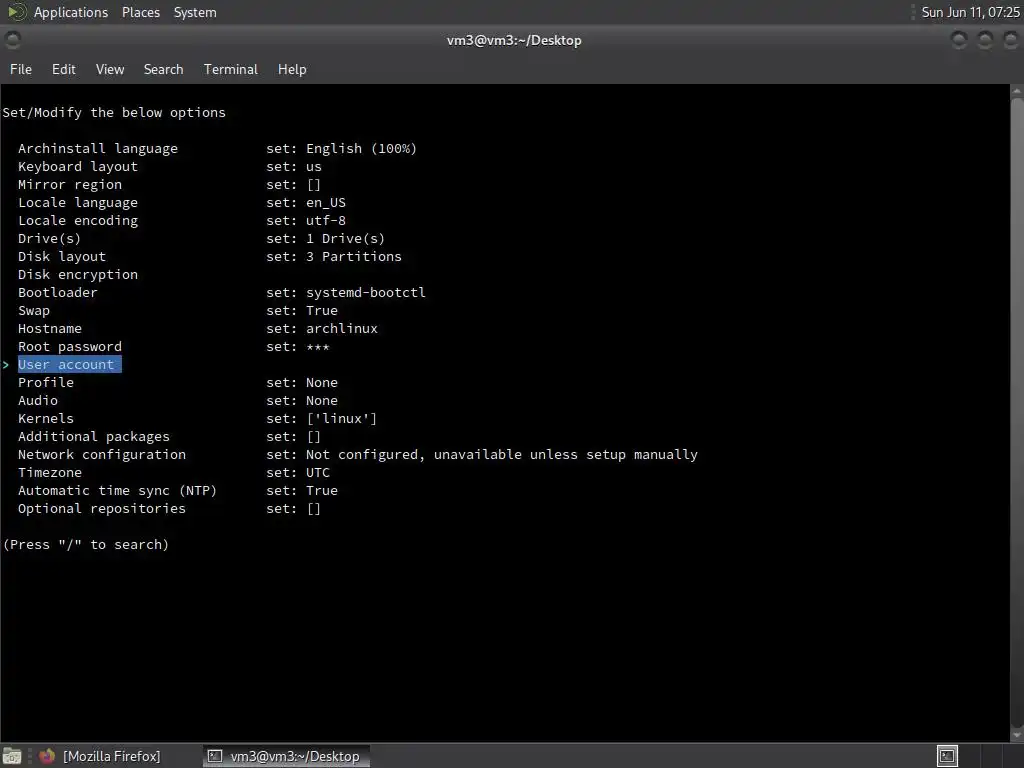Screen dimensions: 1024x768
Task: Open the Places panel menu
Action: coord(141,12)
